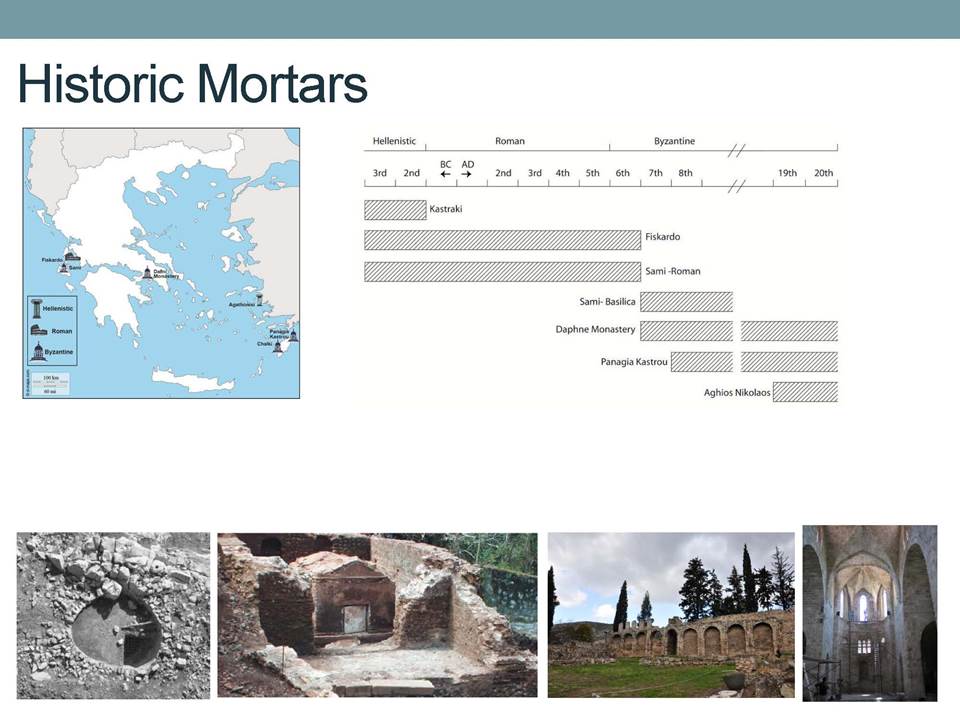This screenshot has width=960, height=720.
Task: Select the Panagia Kastrou bar adjoining its label
Action: click(702, 362)
